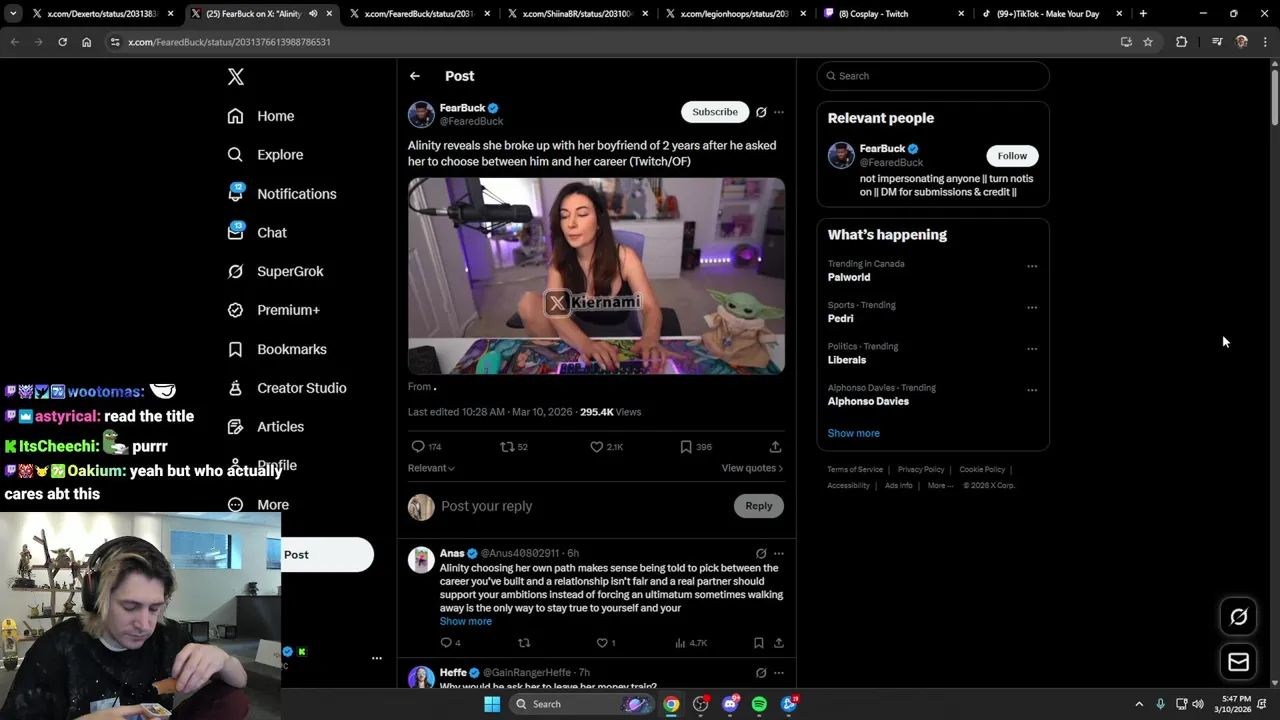The width and height of the screenshot is (1280, 720).
Task: Open Terms of Service link
Action: 855,469
